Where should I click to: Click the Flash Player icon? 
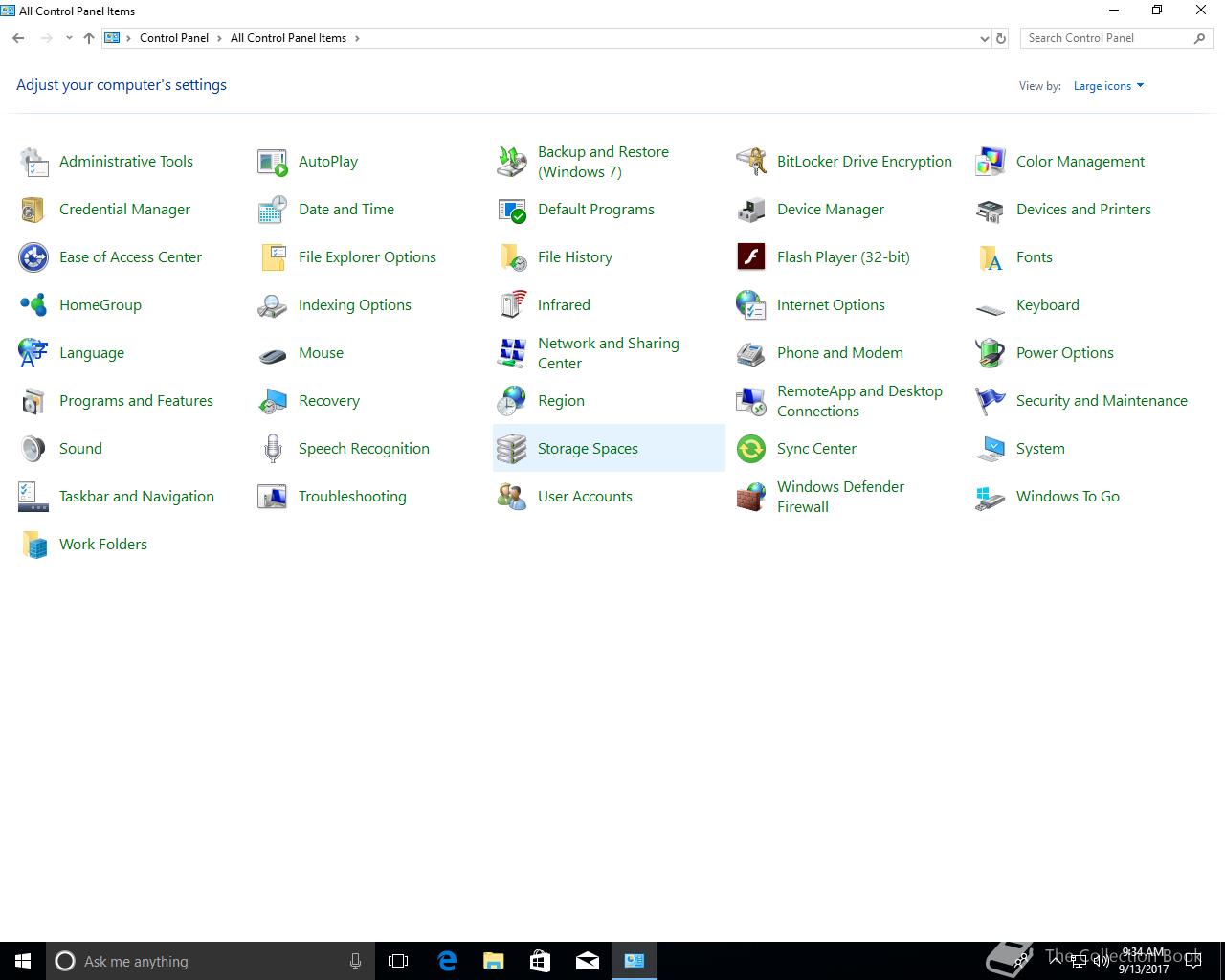point(751,257)
